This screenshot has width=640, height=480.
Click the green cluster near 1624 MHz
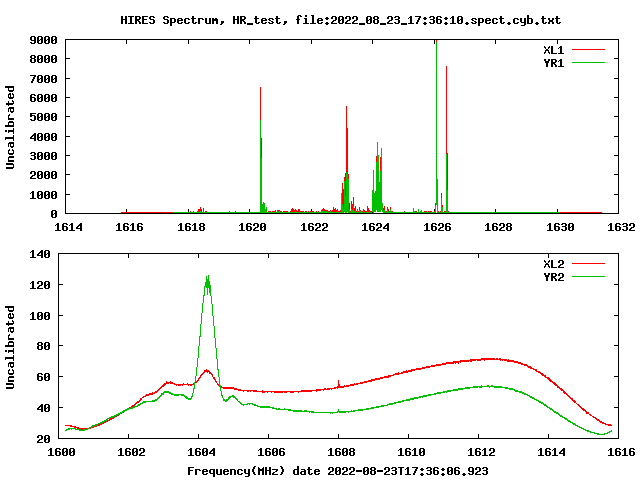tap(378, 180)
